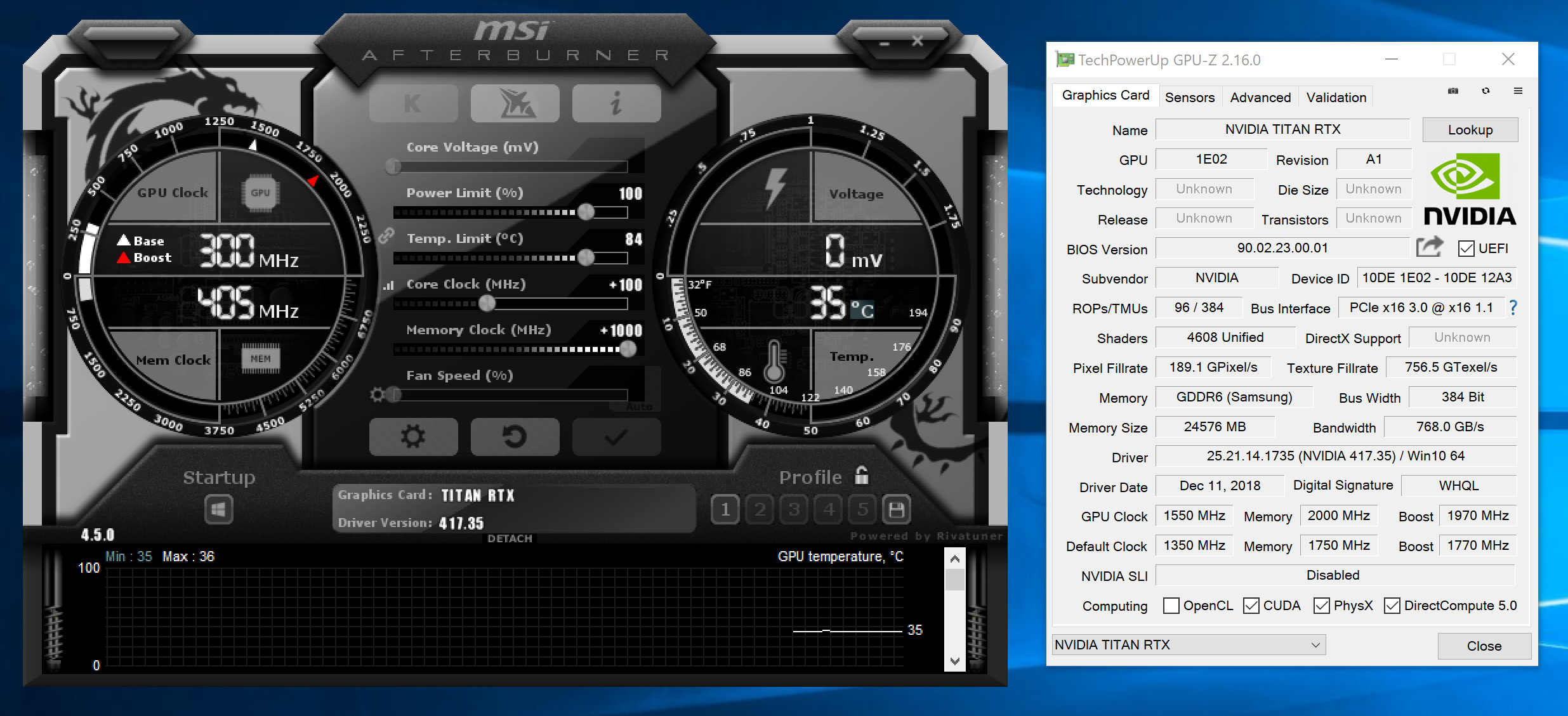
Task: Open Afterburner settings gear
Action: pos(413,437)
